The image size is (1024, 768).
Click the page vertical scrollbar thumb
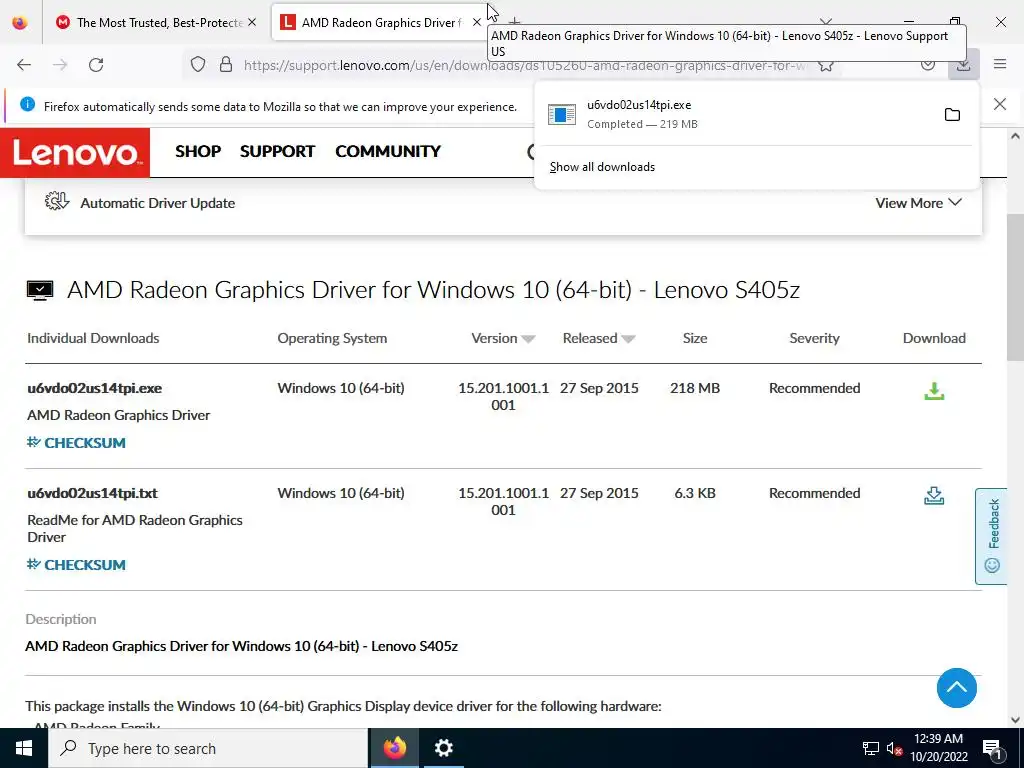(x=1016, y=287)
